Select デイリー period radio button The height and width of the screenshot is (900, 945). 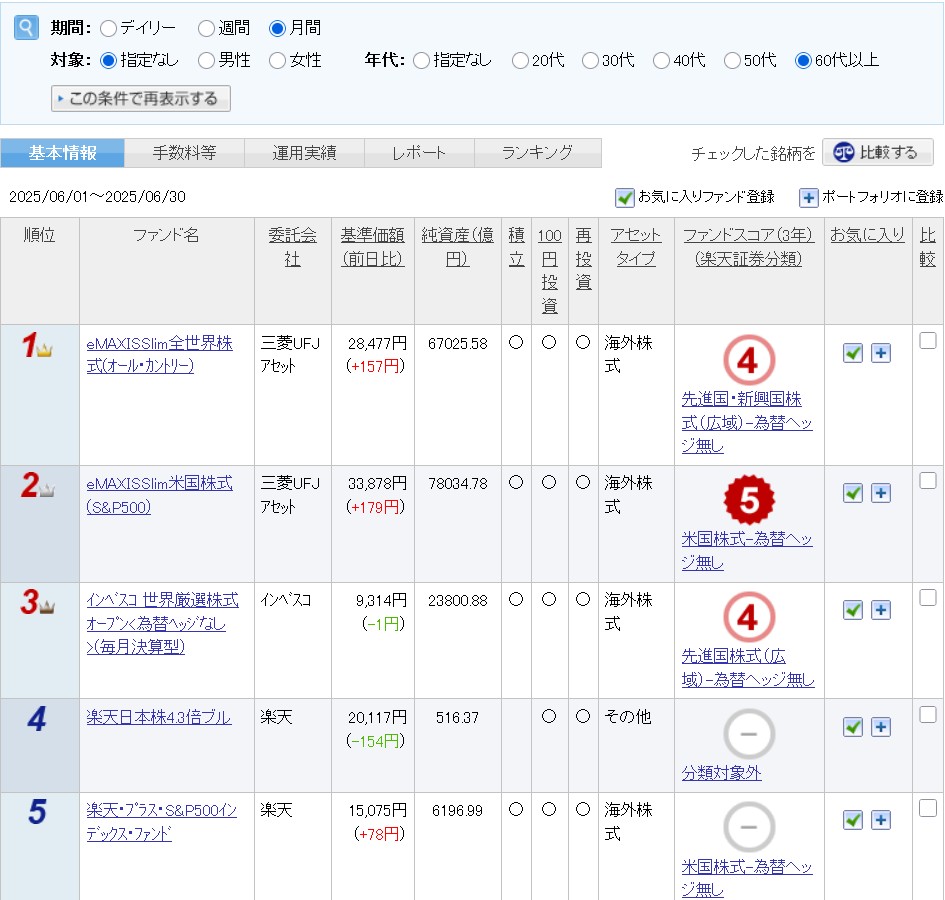pos(108,28)
